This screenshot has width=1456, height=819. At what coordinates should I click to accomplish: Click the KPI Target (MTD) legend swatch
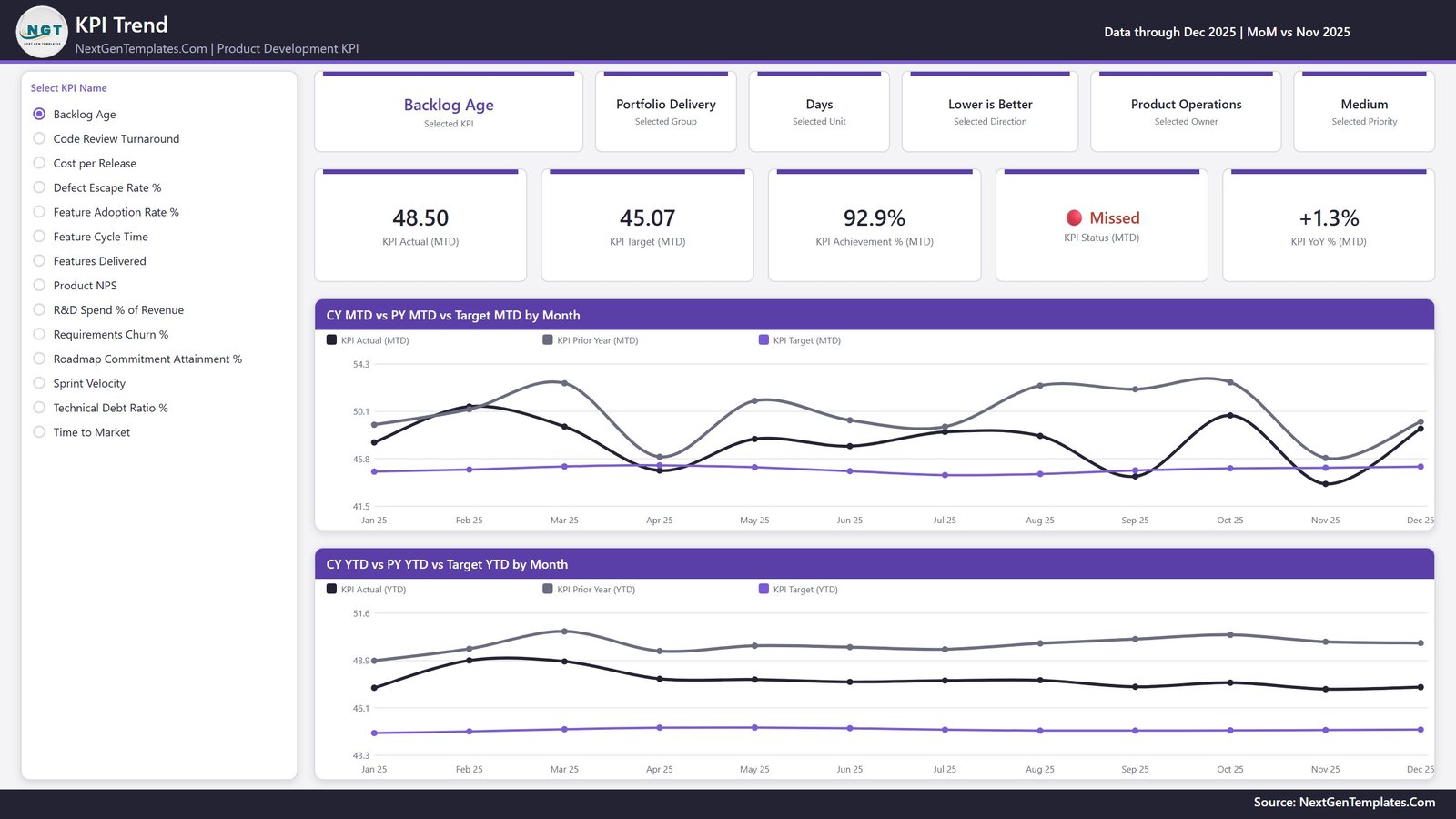763,339
